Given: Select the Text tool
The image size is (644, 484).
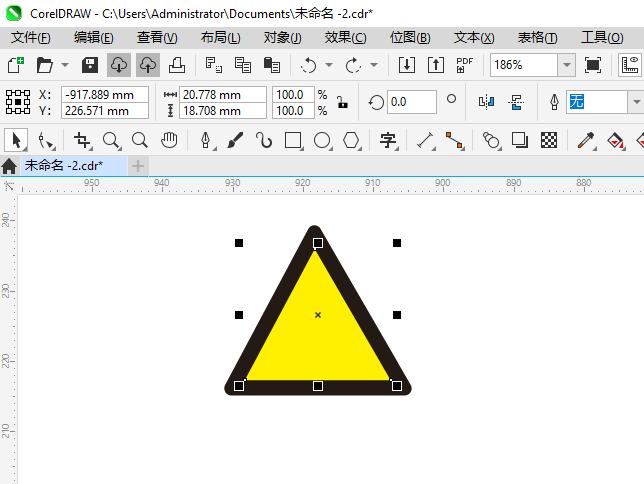Looking at the screenshot, I should (388, 141).
